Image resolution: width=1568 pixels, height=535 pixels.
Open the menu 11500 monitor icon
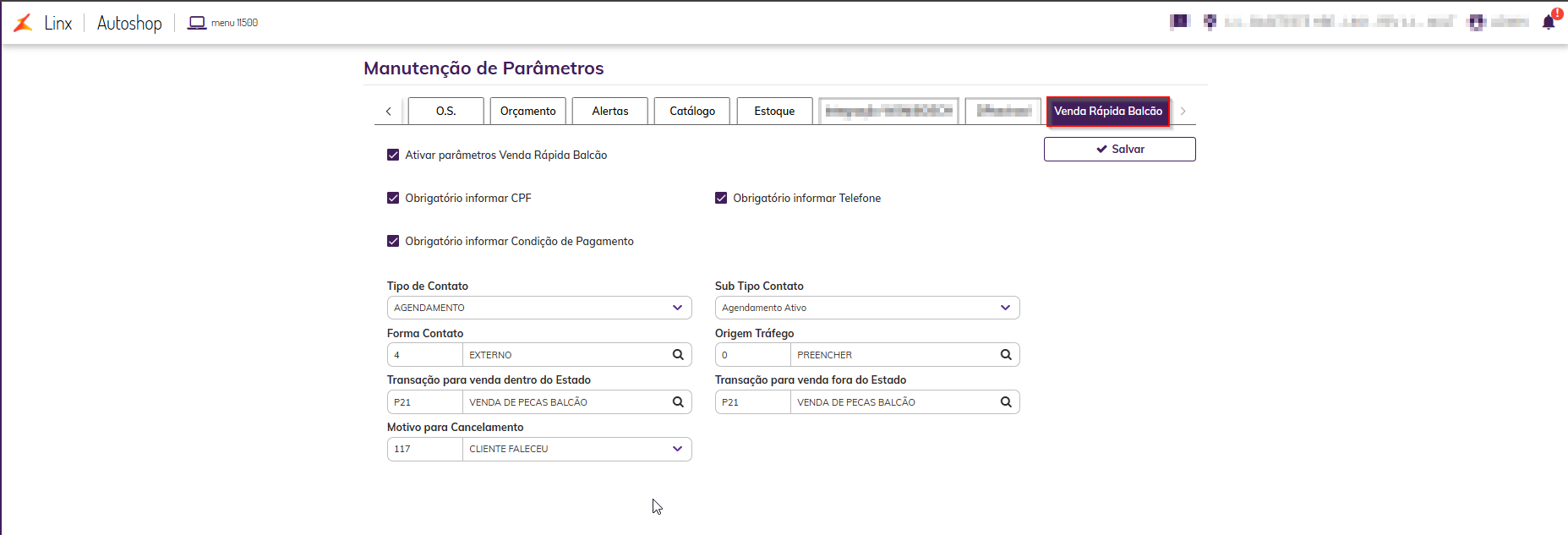[x=197, y=23]
